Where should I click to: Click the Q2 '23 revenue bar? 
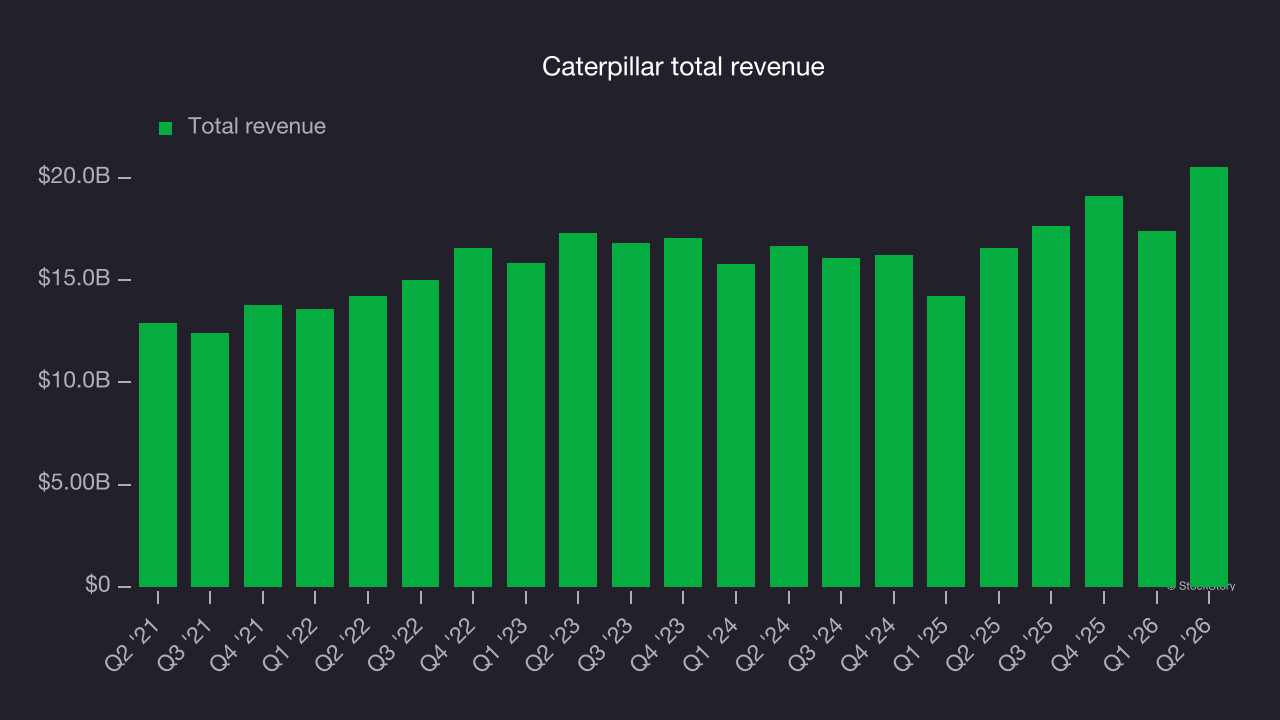[578, 410]
